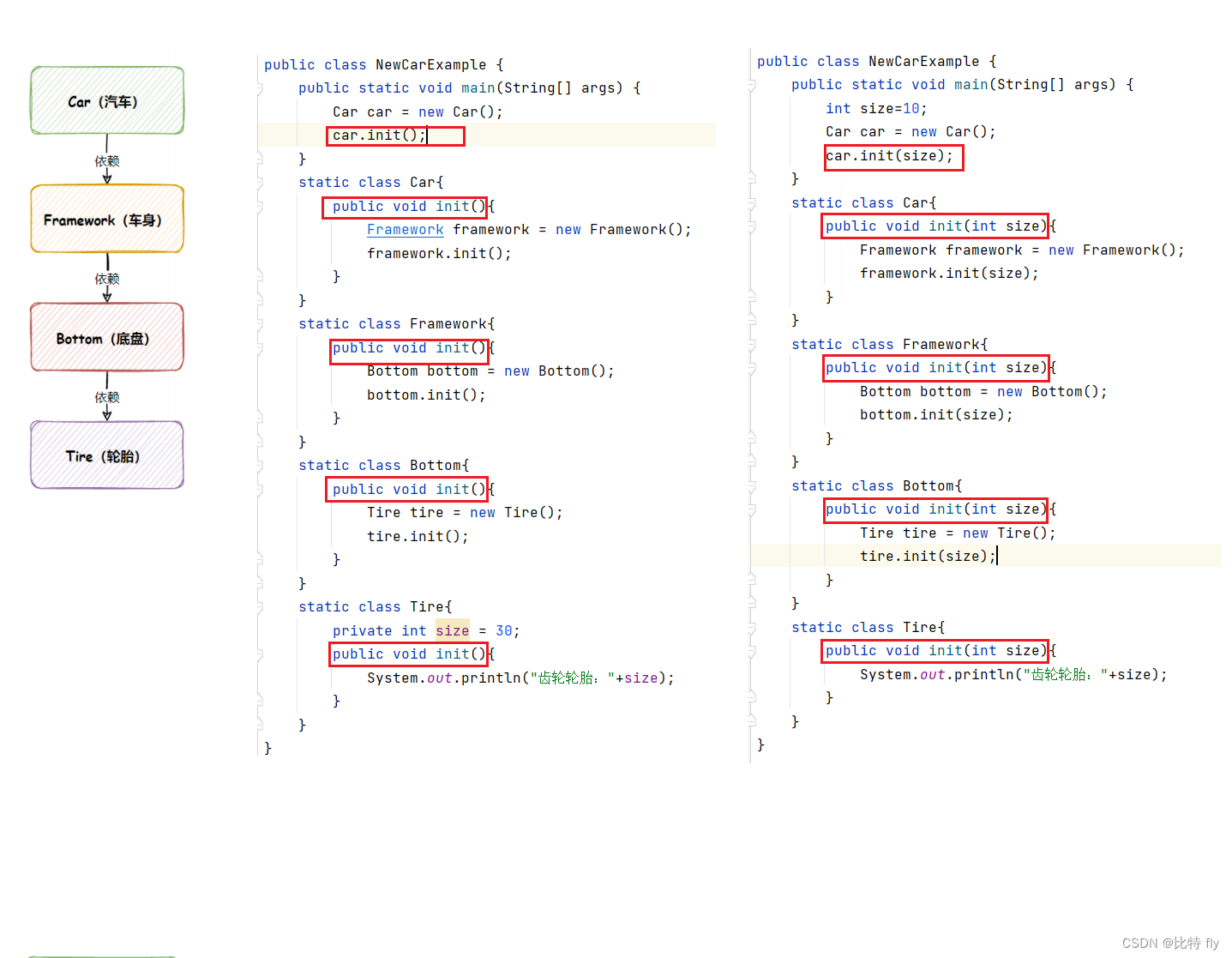Screen dimensions: 1232x958
Task: Select the Tire (轮胎) diagram box
Action: pyautogui.click(x=107, y=455)
